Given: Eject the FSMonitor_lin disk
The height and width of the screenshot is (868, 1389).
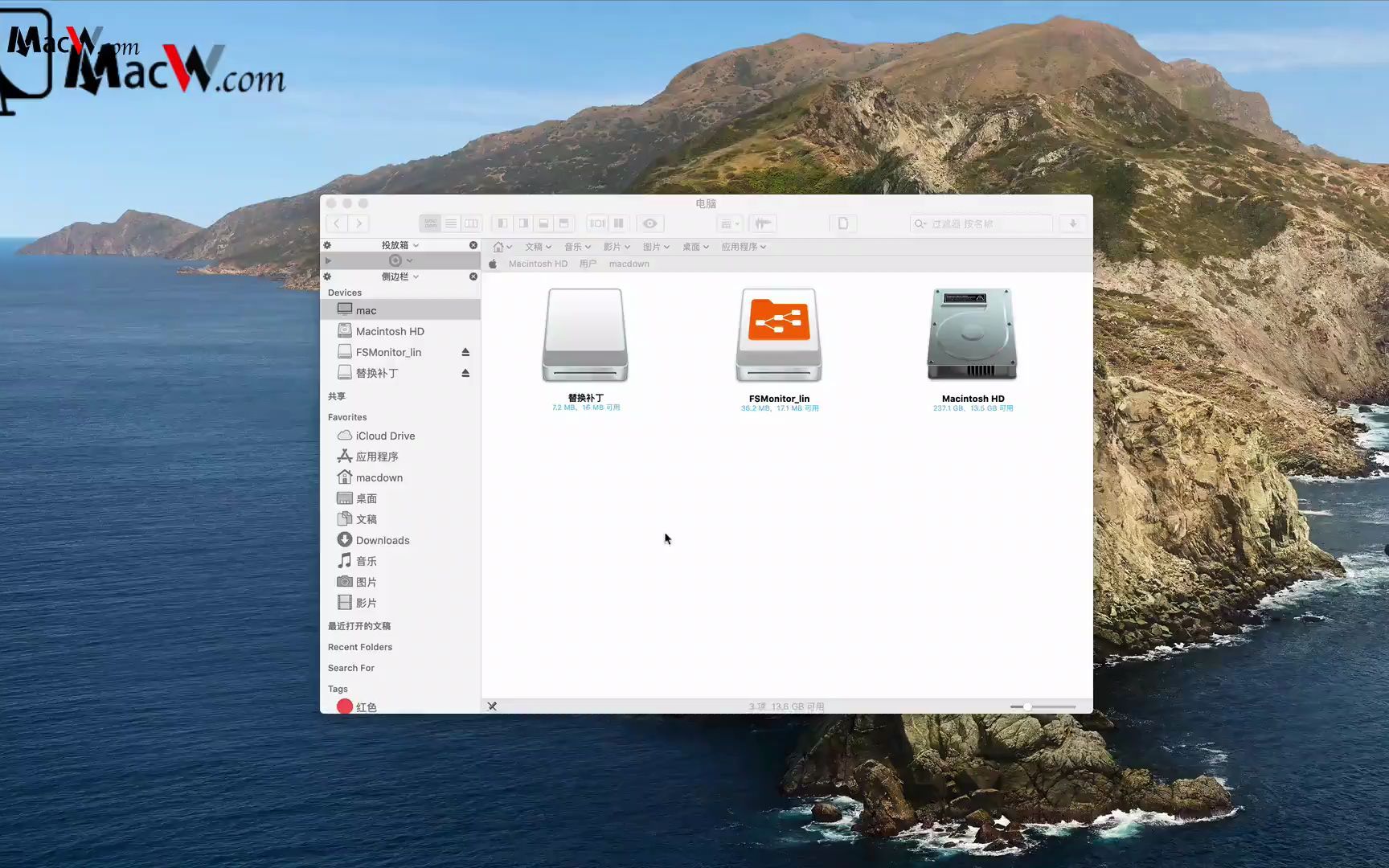Looking at the screenshot, I should coord(465,351).
